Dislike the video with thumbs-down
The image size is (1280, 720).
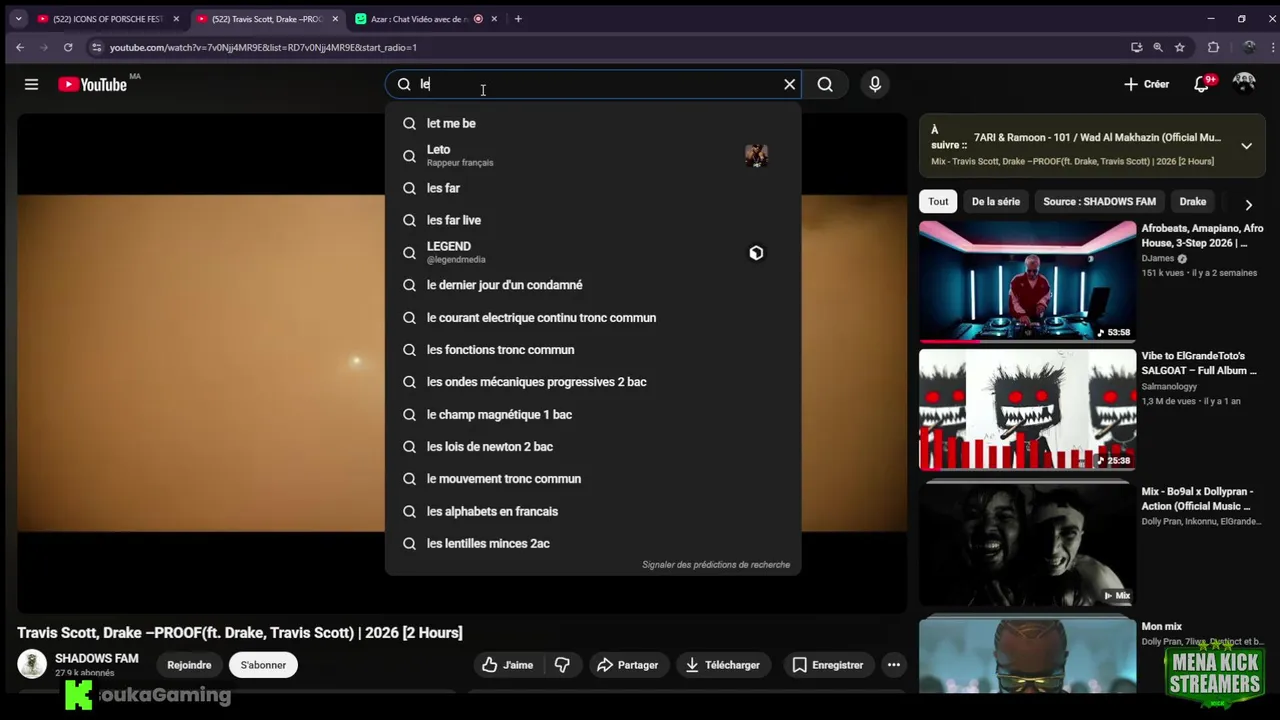(x=562, y=665)
